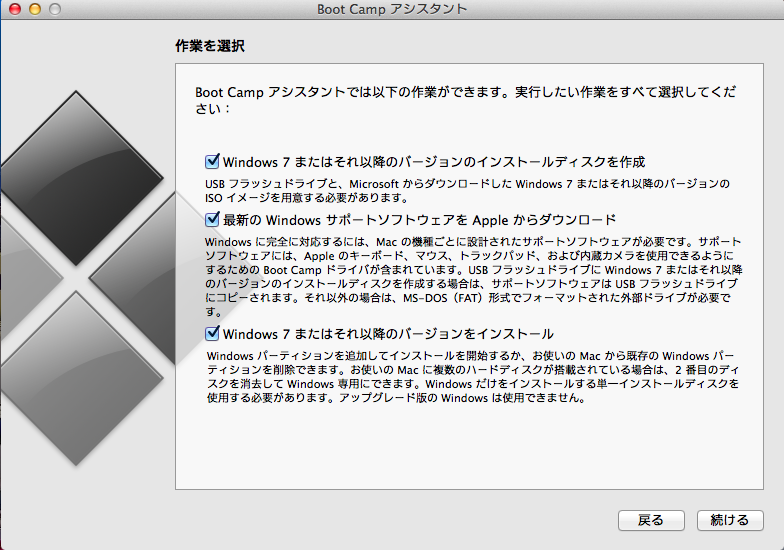784x550 pixels.
Task: Click label 'Windows 7 またはそれ以降のバージョンのインストールディスクを作成'
Action: point(434,162)
